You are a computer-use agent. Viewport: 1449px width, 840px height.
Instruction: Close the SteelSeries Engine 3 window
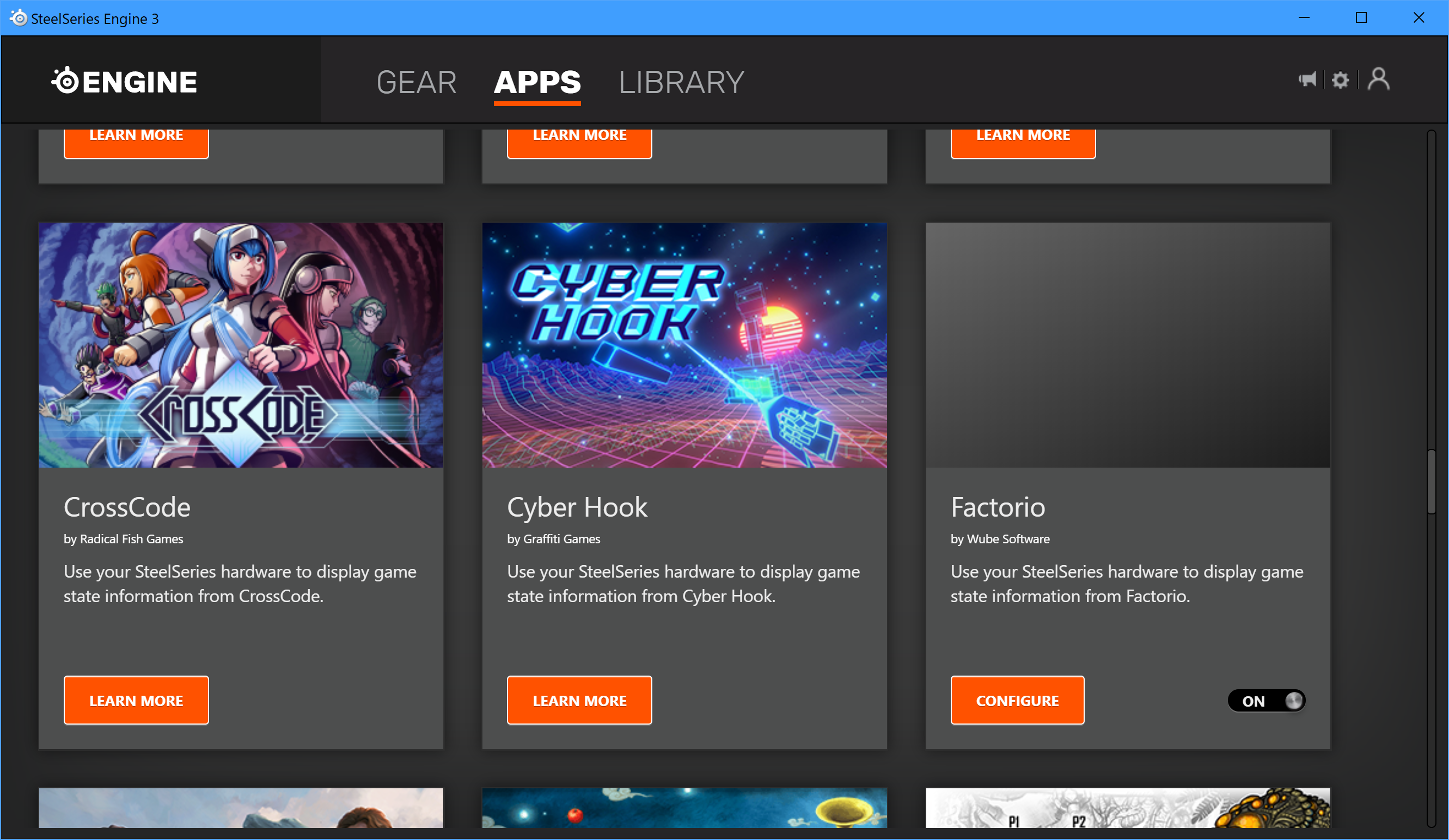point(1419,18)
